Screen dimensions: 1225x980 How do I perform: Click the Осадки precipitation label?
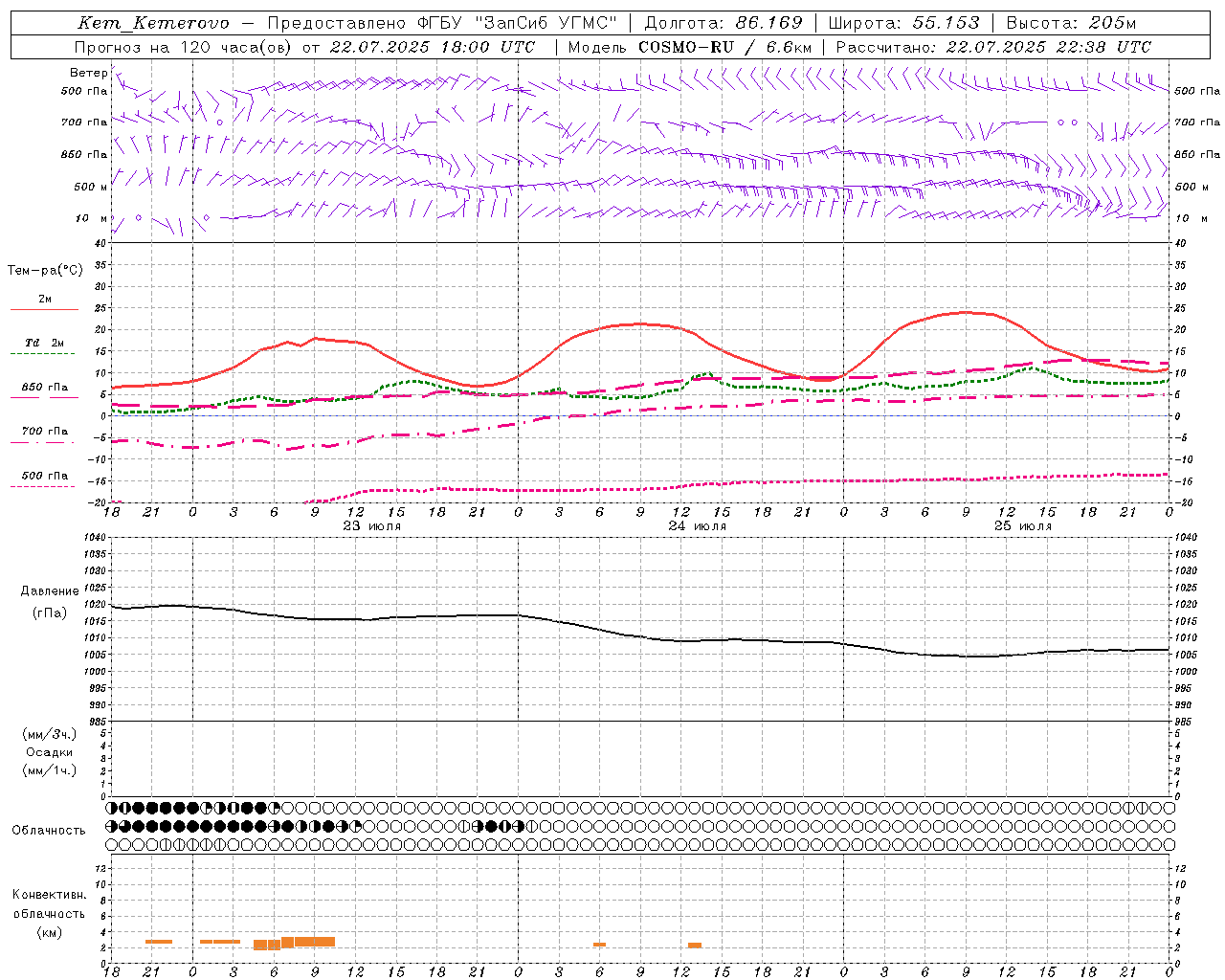point(50,752)
